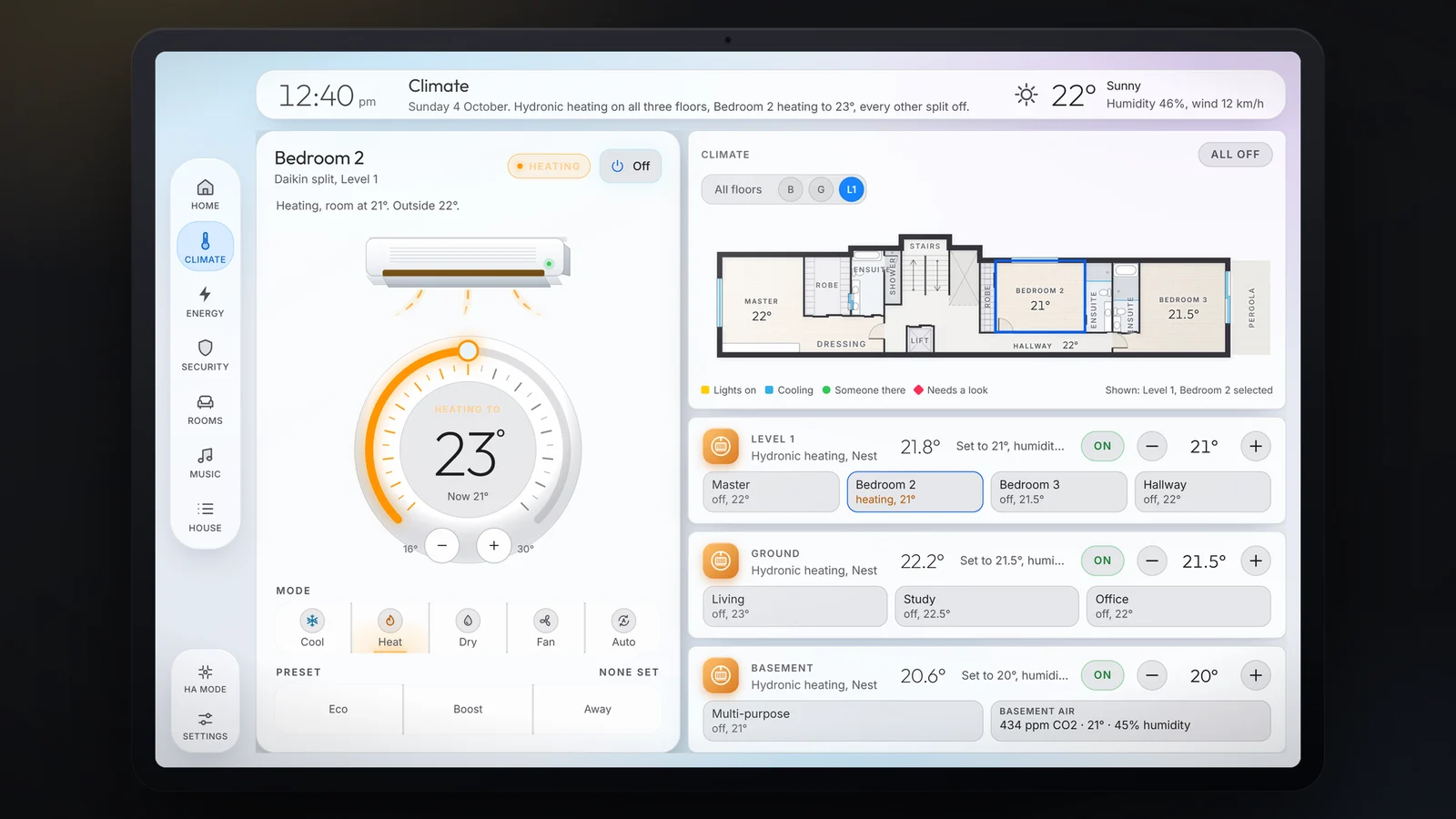This screenshot has height=819, width=1456.
Task: Select Fan mode icon
Action: (545, 621)
